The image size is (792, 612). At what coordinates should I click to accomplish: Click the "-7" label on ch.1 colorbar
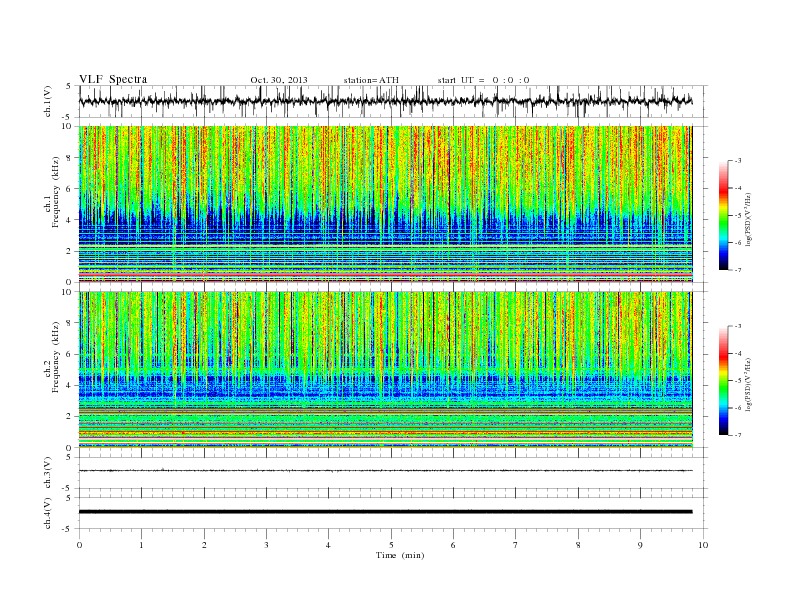coord(738,270)
